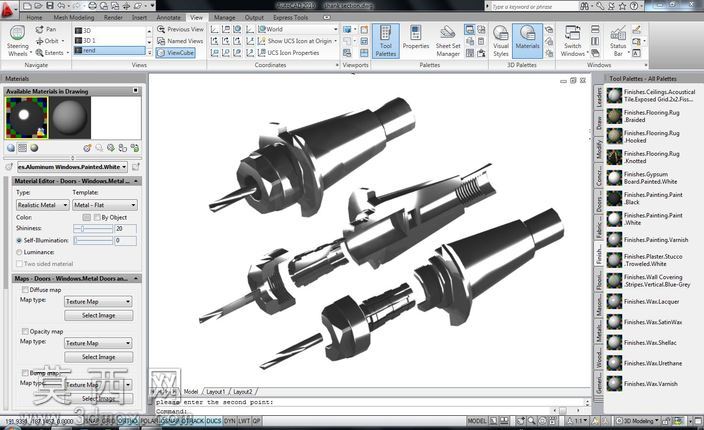Open the Switch Windows menu

point(573,41)
